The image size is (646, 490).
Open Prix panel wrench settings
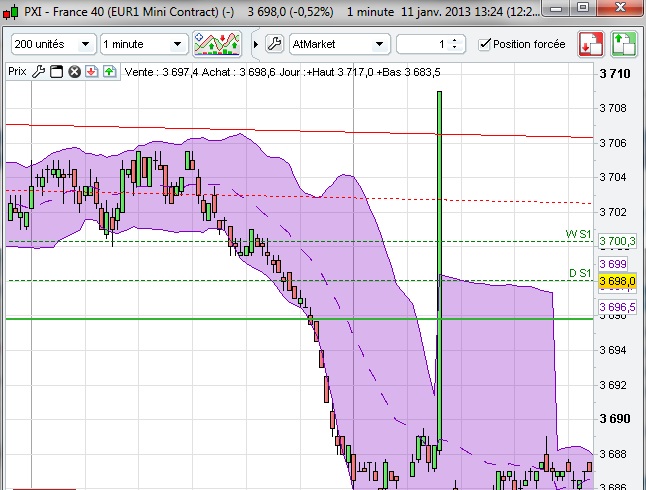coord(38,72)
